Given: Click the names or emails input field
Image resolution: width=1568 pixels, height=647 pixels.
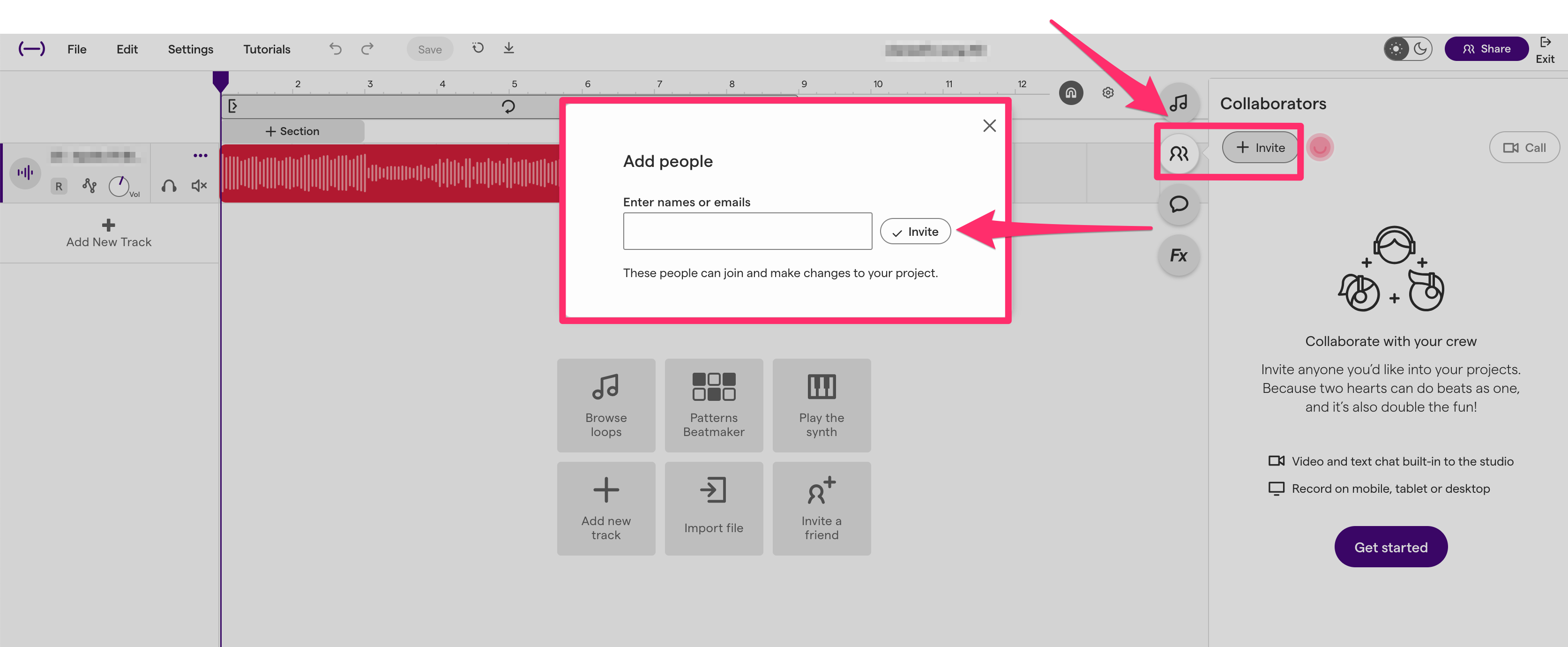Looking at the screenshot, I should 747,231.
